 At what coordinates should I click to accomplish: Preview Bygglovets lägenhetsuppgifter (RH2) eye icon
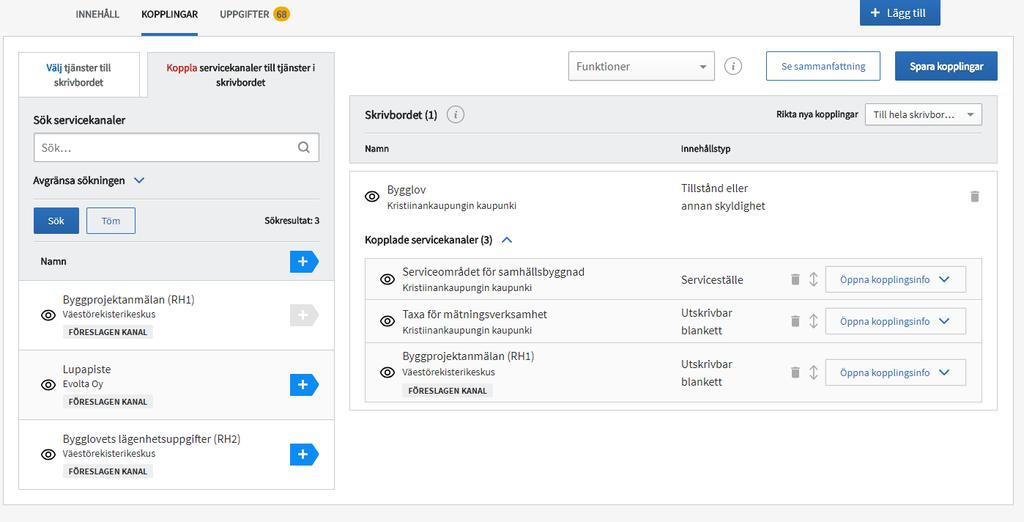tap(48, 455)
